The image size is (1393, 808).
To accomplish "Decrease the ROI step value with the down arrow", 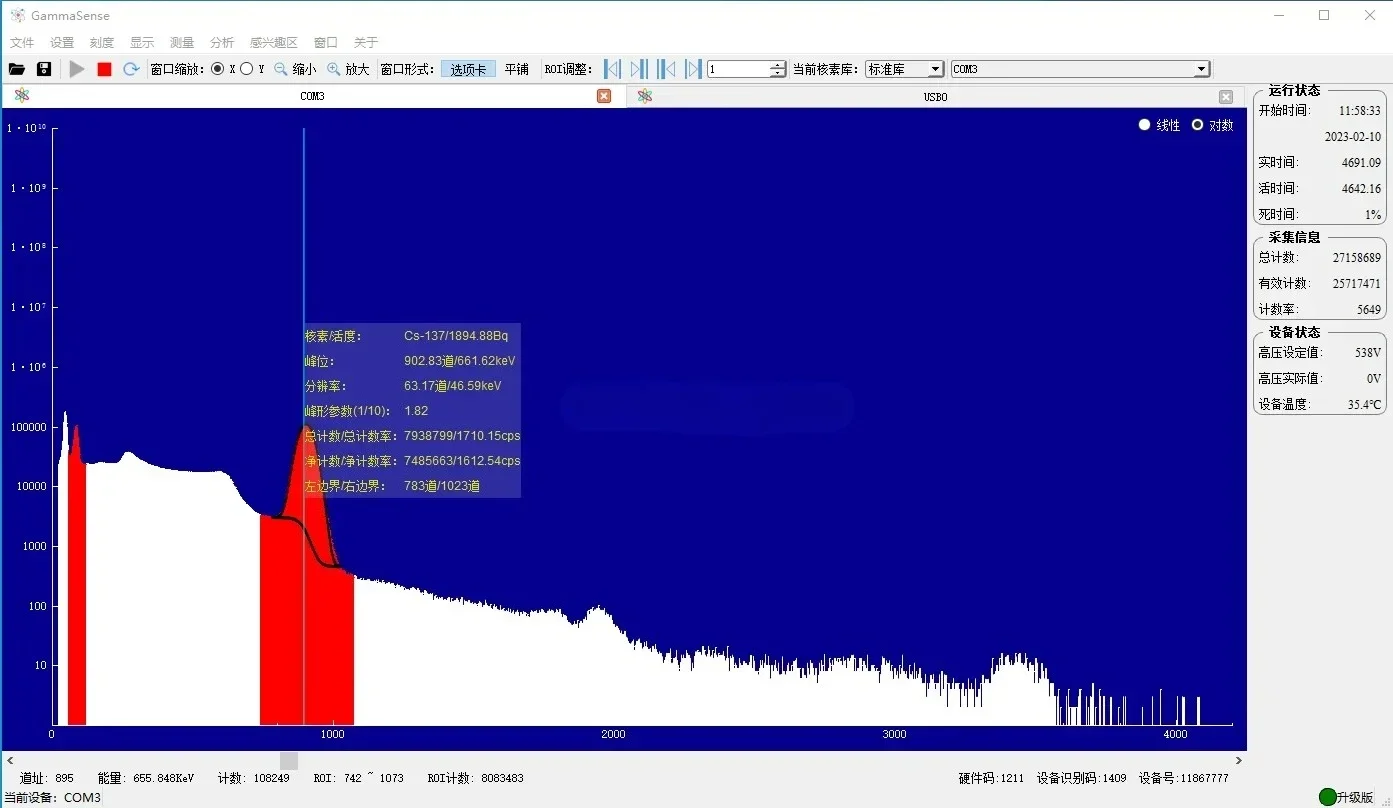I will 778,73.
